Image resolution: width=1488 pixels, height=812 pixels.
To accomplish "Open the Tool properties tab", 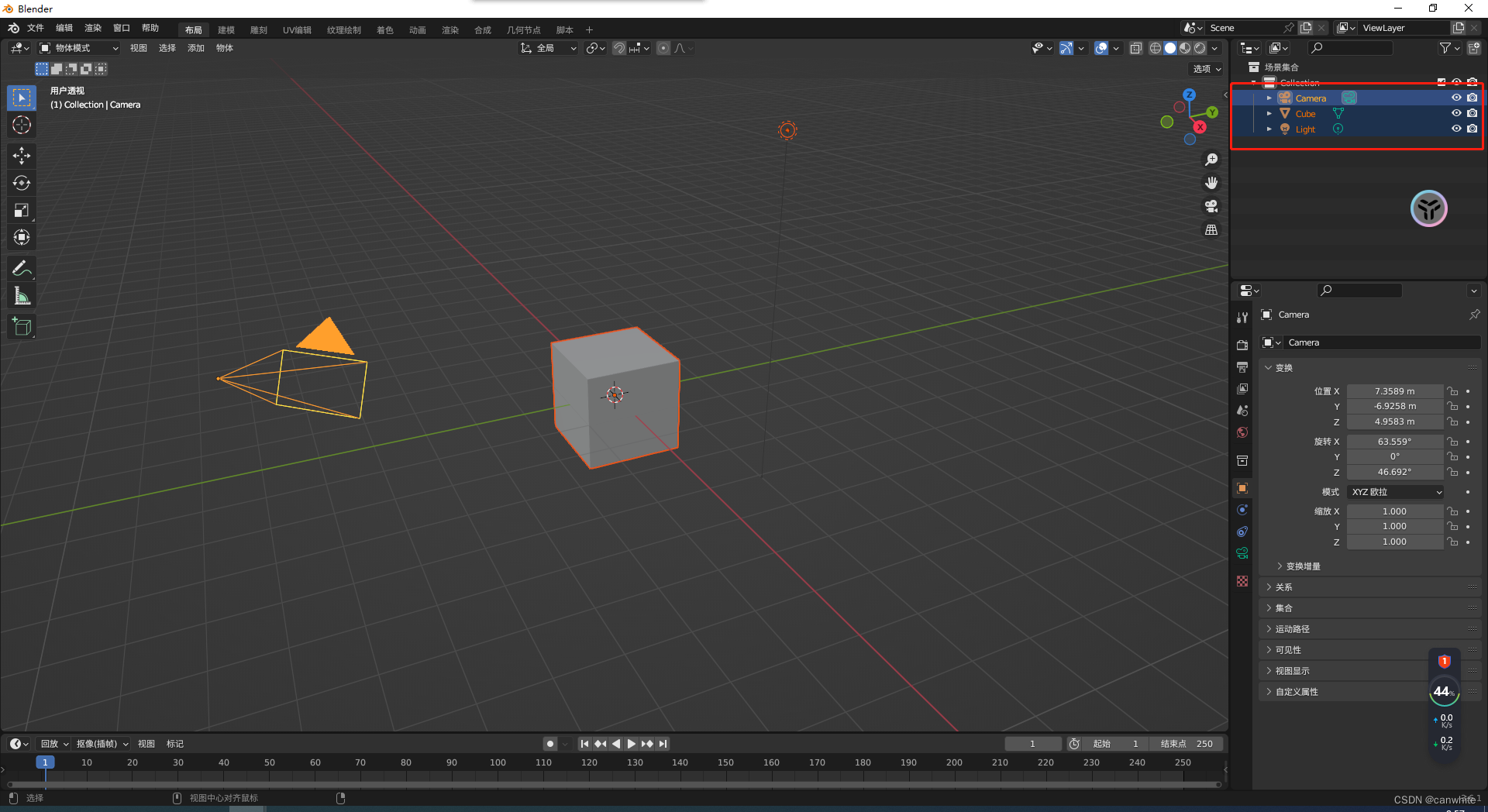I will click(x=1242, y=318).
